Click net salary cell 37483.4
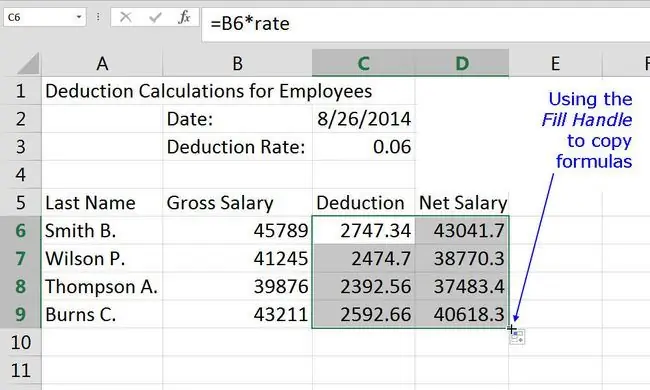650x390 pixels. (462, 286)
